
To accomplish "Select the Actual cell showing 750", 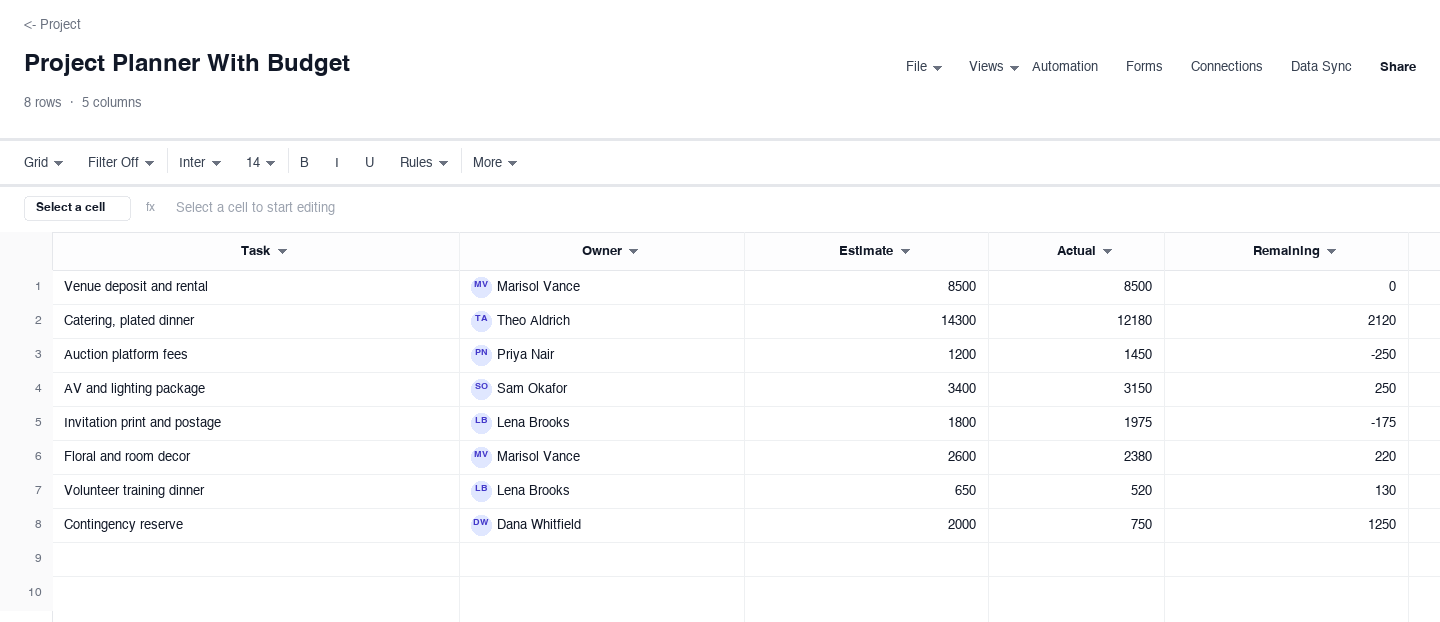I will 1077,526.
